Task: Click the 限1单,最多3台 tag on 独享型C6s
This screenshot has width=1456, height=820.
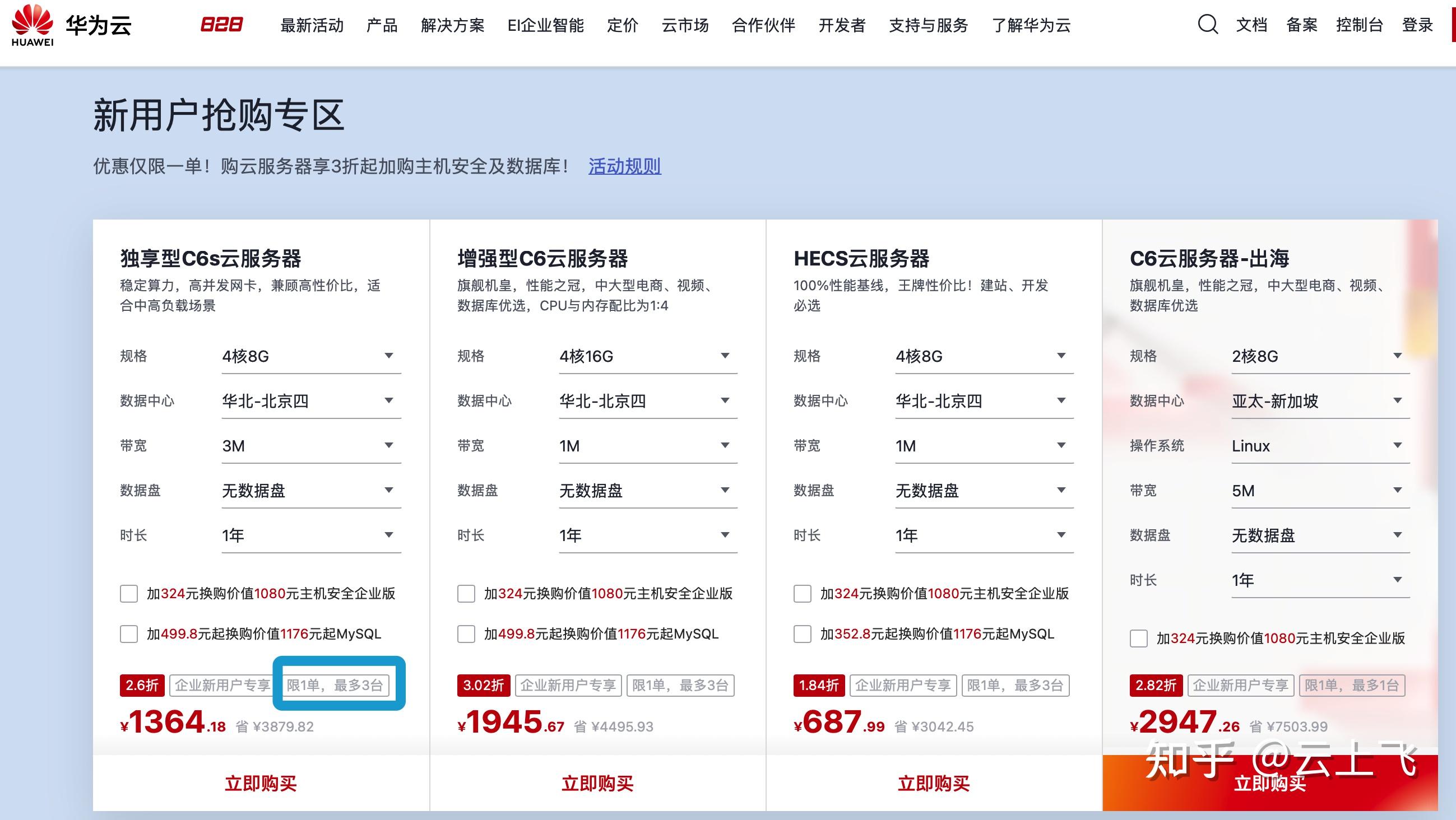Action: click(x=335, y=685)
